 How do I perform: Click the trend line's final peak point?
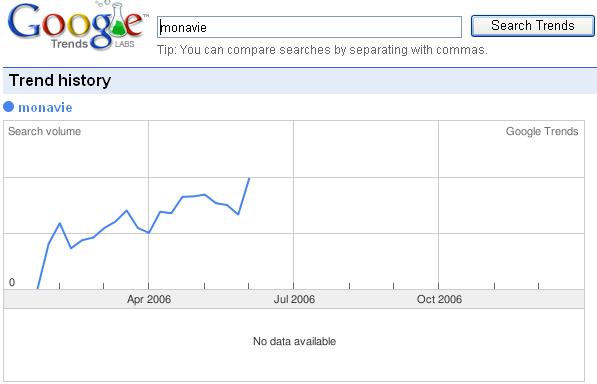[249, 178]
